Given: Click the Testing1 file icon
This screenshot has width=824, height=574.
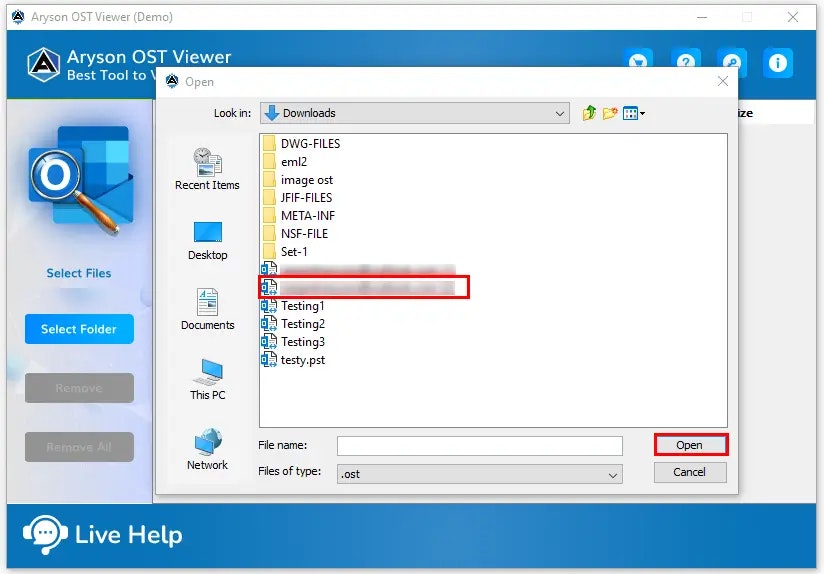Looking at the screenshot, I should [x=269, y=306].
